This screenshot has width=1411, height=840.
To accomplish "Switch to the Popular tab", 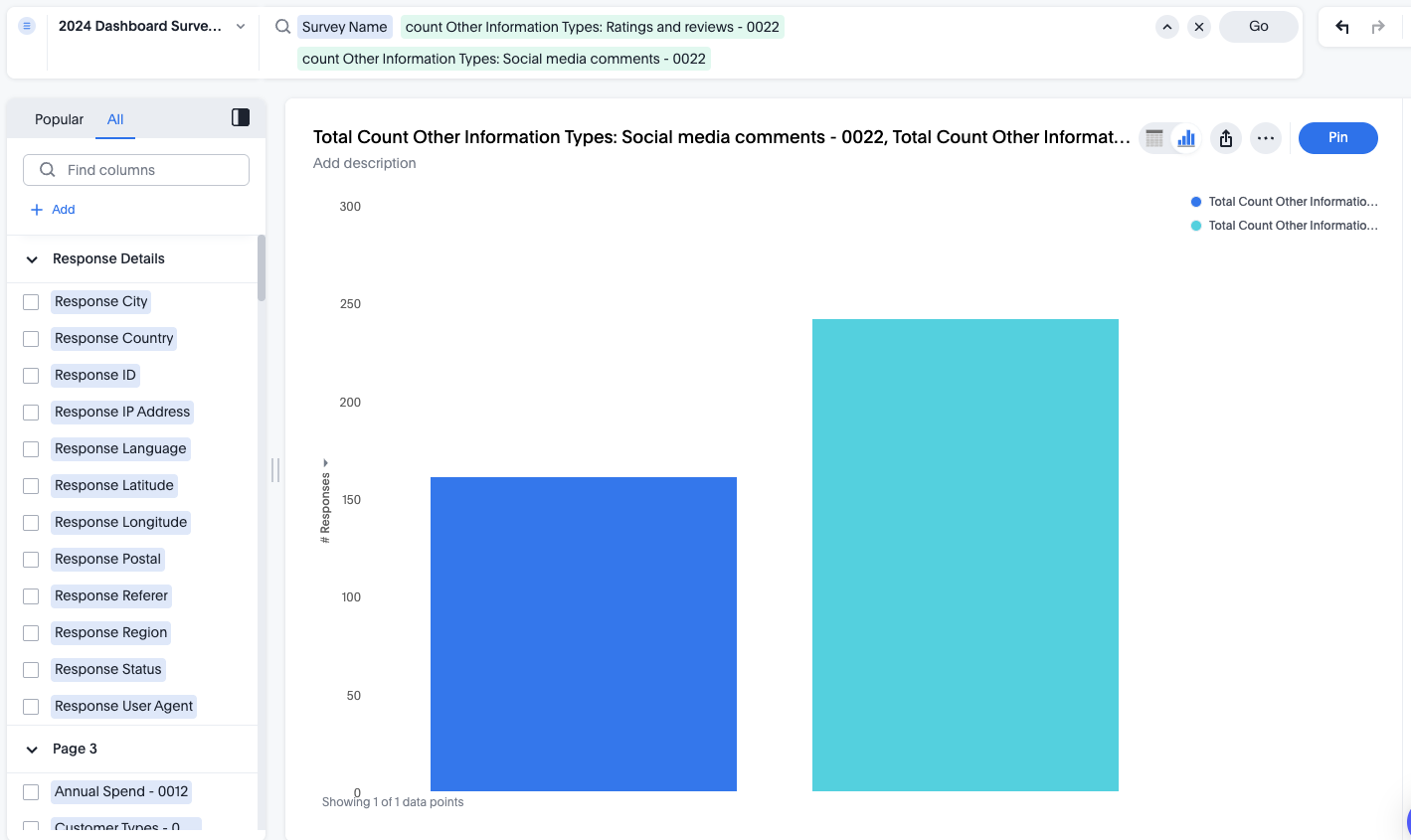I will click(x=60, y=119).
